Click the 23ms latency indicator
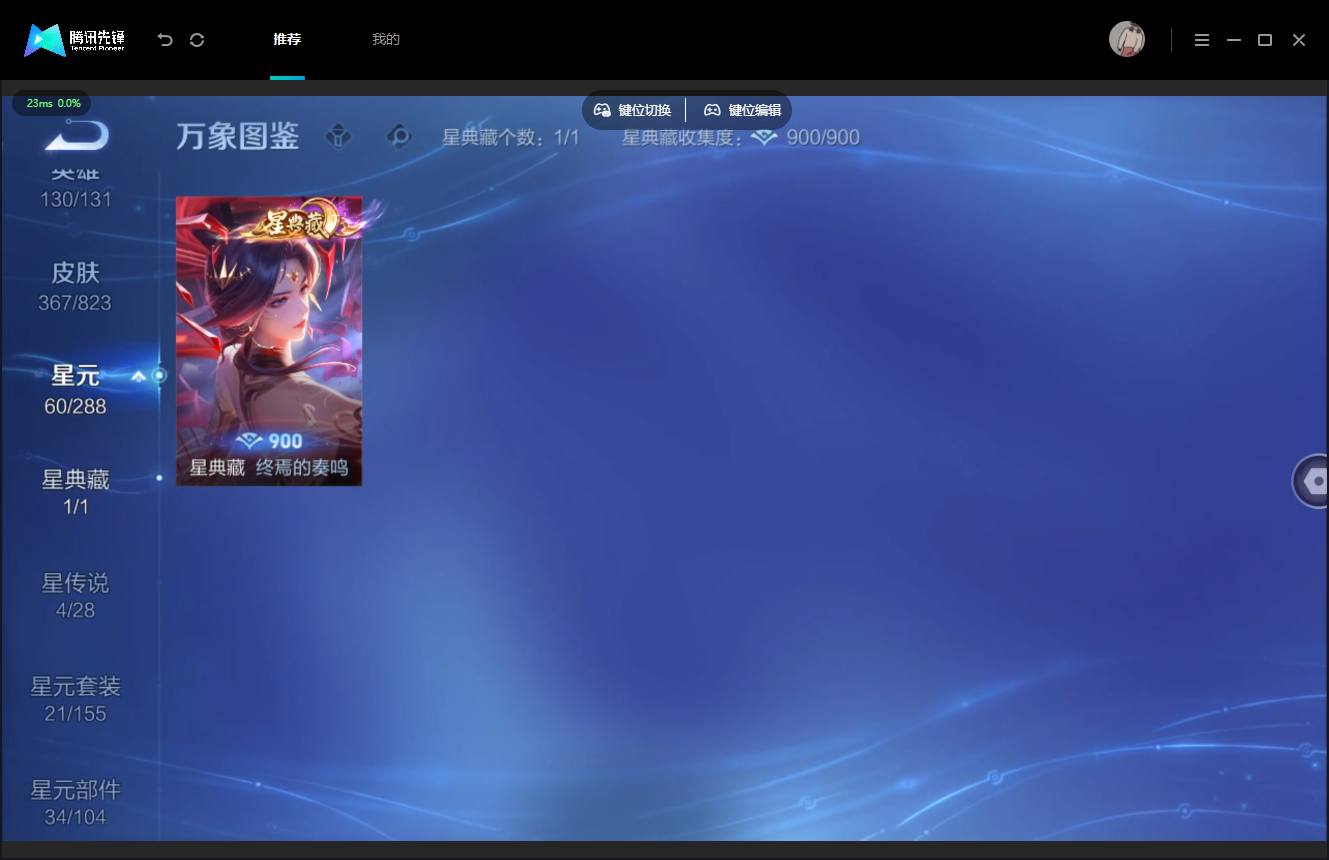This screenshot has width=1329, height=860. (x=52, y=103)
